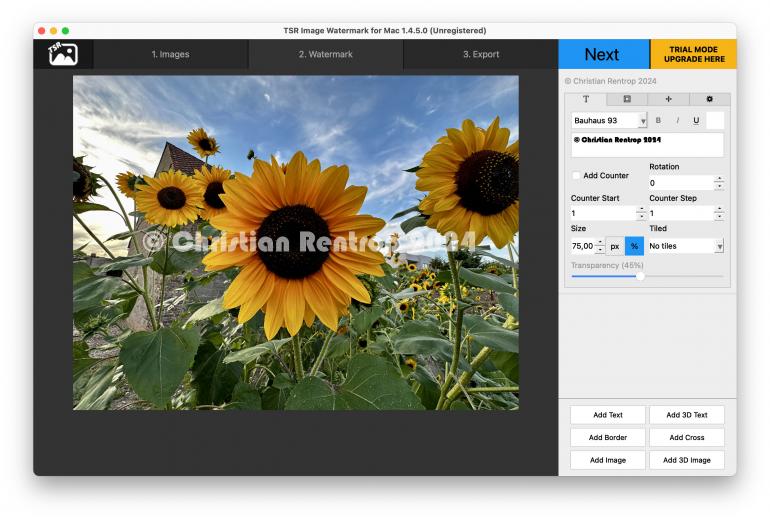Go to the 1. Images step

pyautogui.click(x=170, y=54)
